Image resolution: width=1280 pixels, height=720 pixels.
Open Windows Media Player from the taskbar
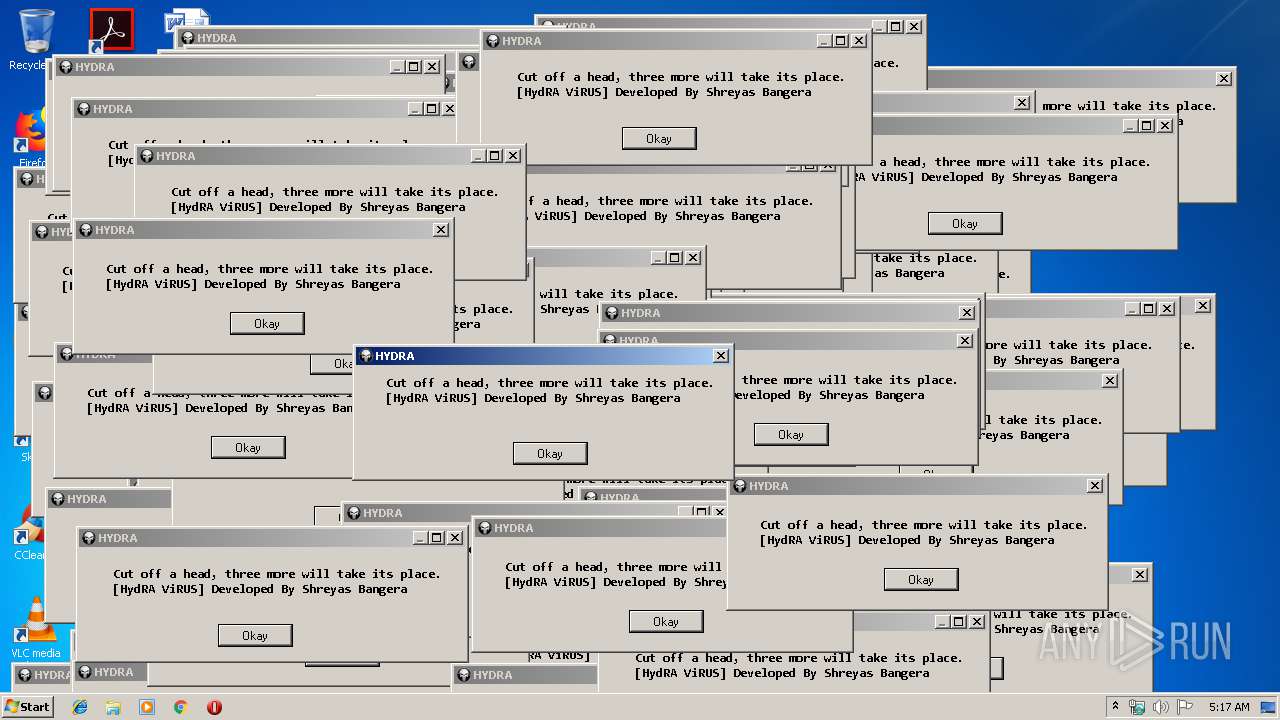147,707
